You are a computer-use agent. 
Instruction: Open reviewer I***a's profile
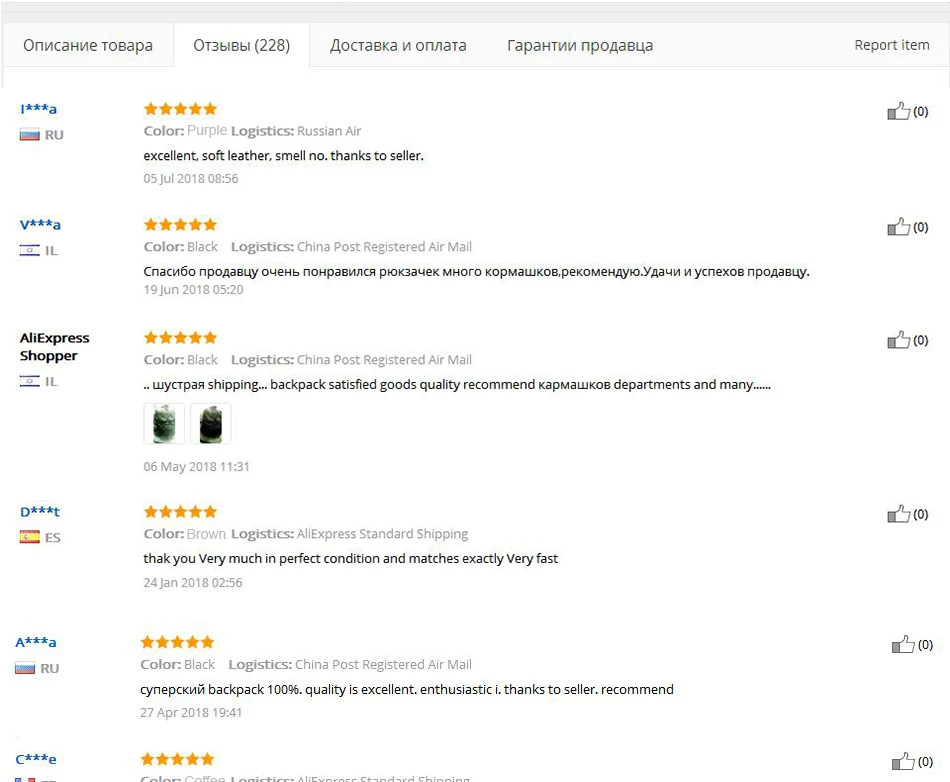38,109
